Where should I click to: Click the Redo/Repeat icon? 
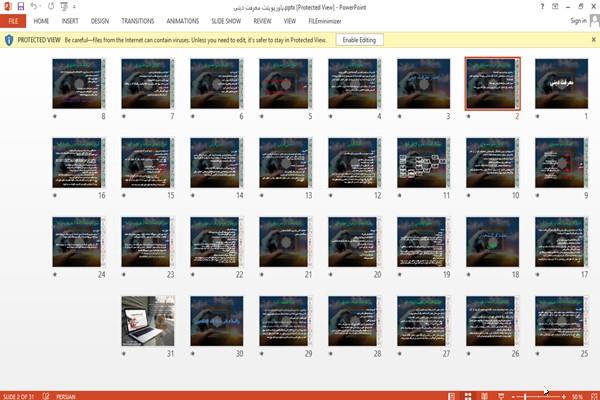[51, 6]
